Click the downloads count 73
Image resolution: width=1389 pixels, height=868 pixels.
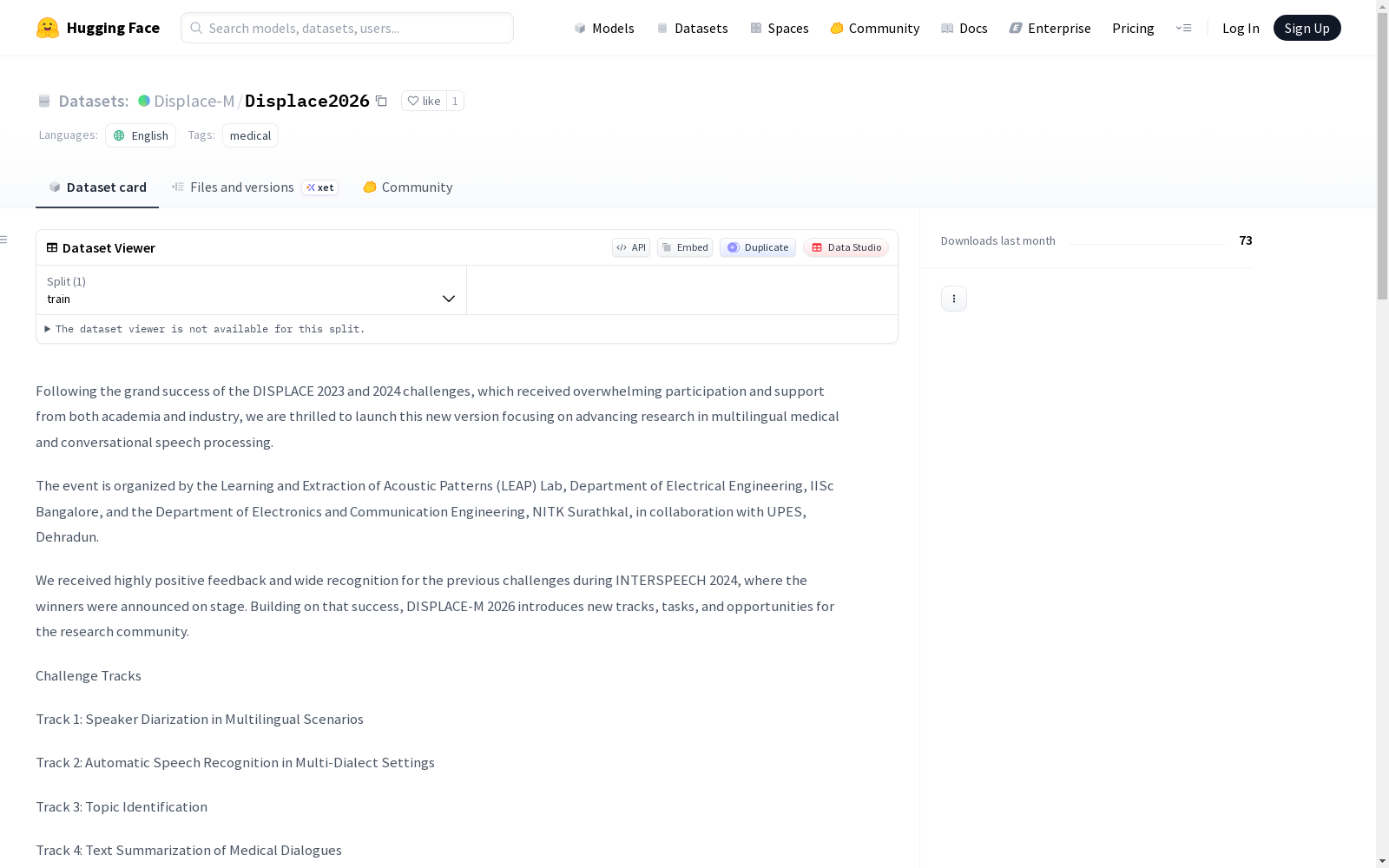point(1246,240)
